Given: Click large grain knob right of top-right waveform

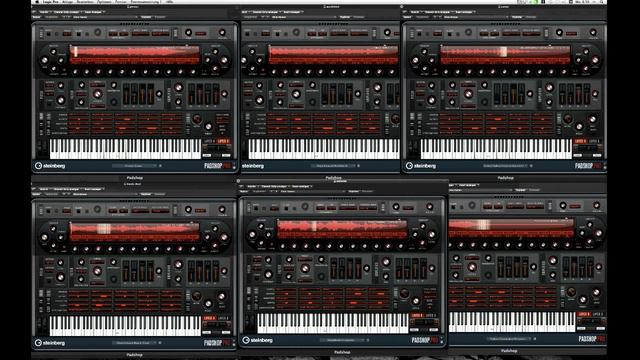Looking at the screenshot, I should tap(595, 60).
